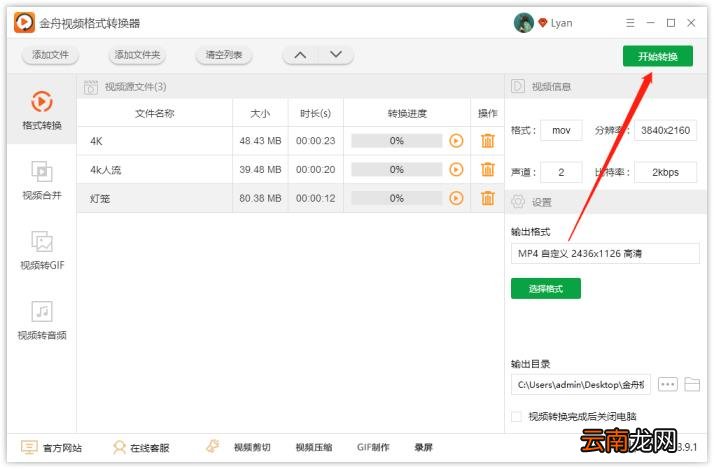The height and width of the screenshot is (469, 714).
Task: Click the app logo in title bar
Action: (24, 22)
